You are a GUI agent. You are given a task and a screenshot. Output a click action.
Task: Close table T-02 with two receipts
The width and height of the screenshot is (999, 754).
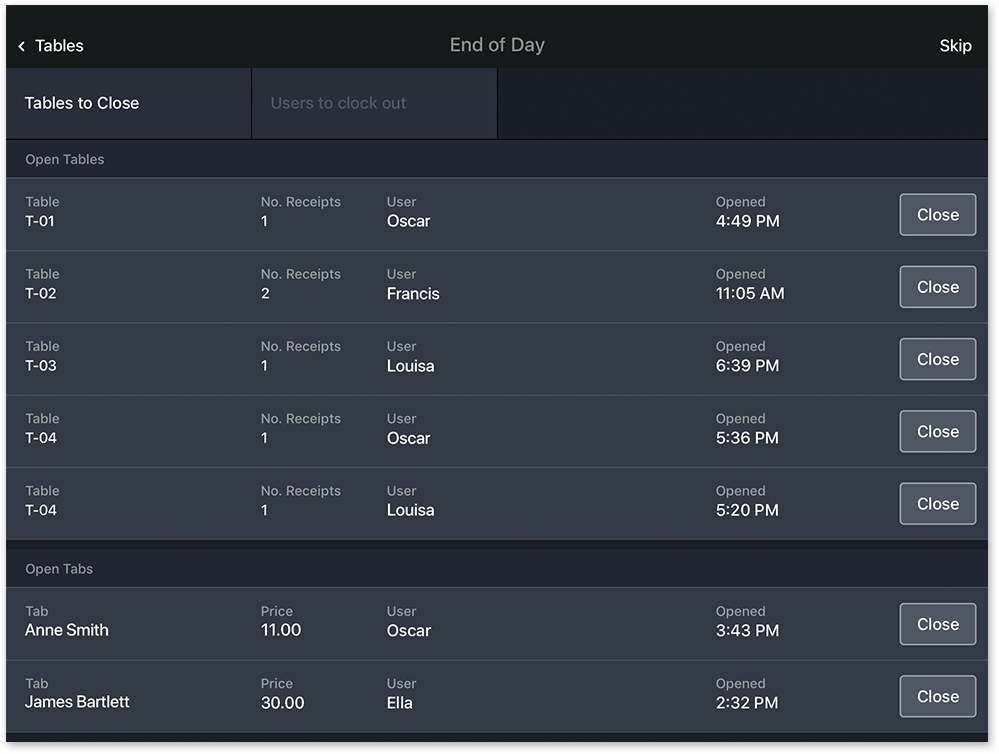pos(937,287)
